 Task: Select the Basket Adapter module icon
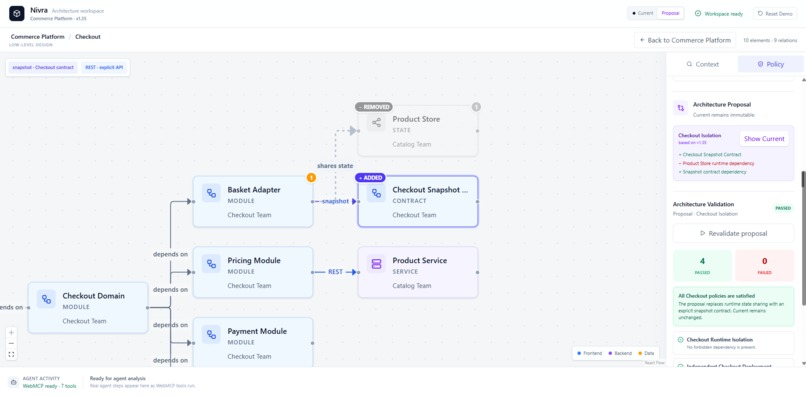211,193
